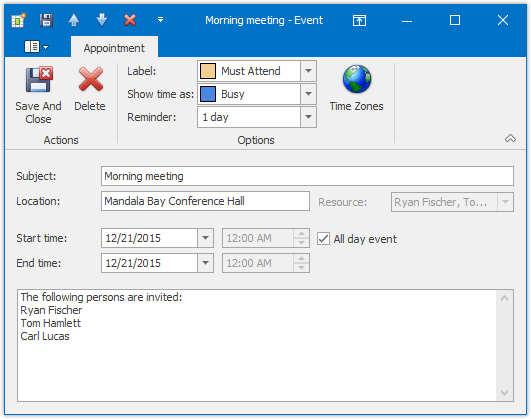Open the application menu button
Viewport: 531px width, 419px height.
(36, 47)
